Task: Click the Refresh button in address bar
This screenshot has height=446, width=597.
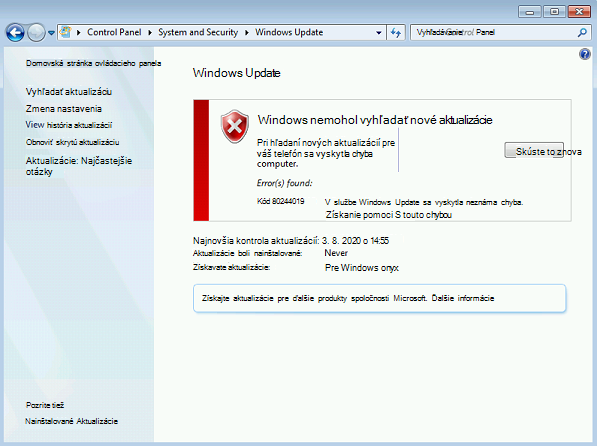Action: tap(396, 33)
